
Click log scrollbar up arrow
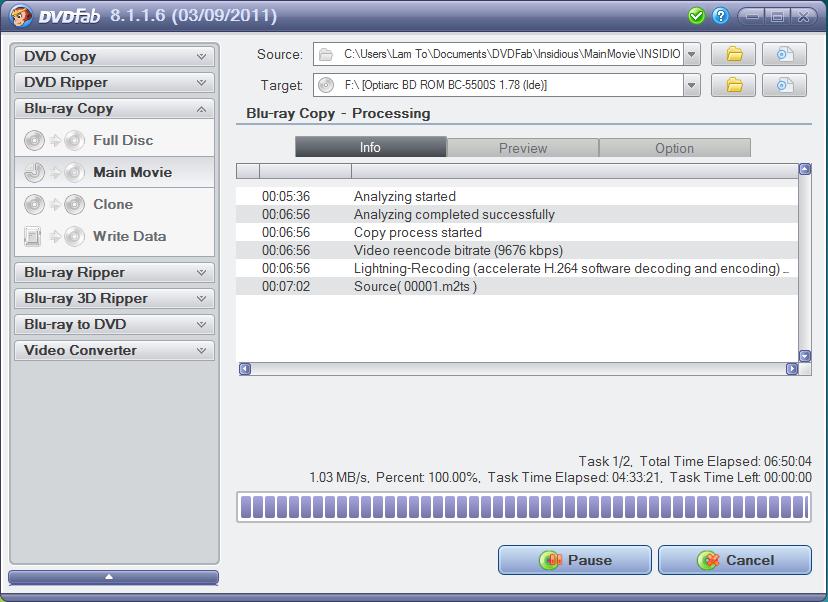coord(805,169)
